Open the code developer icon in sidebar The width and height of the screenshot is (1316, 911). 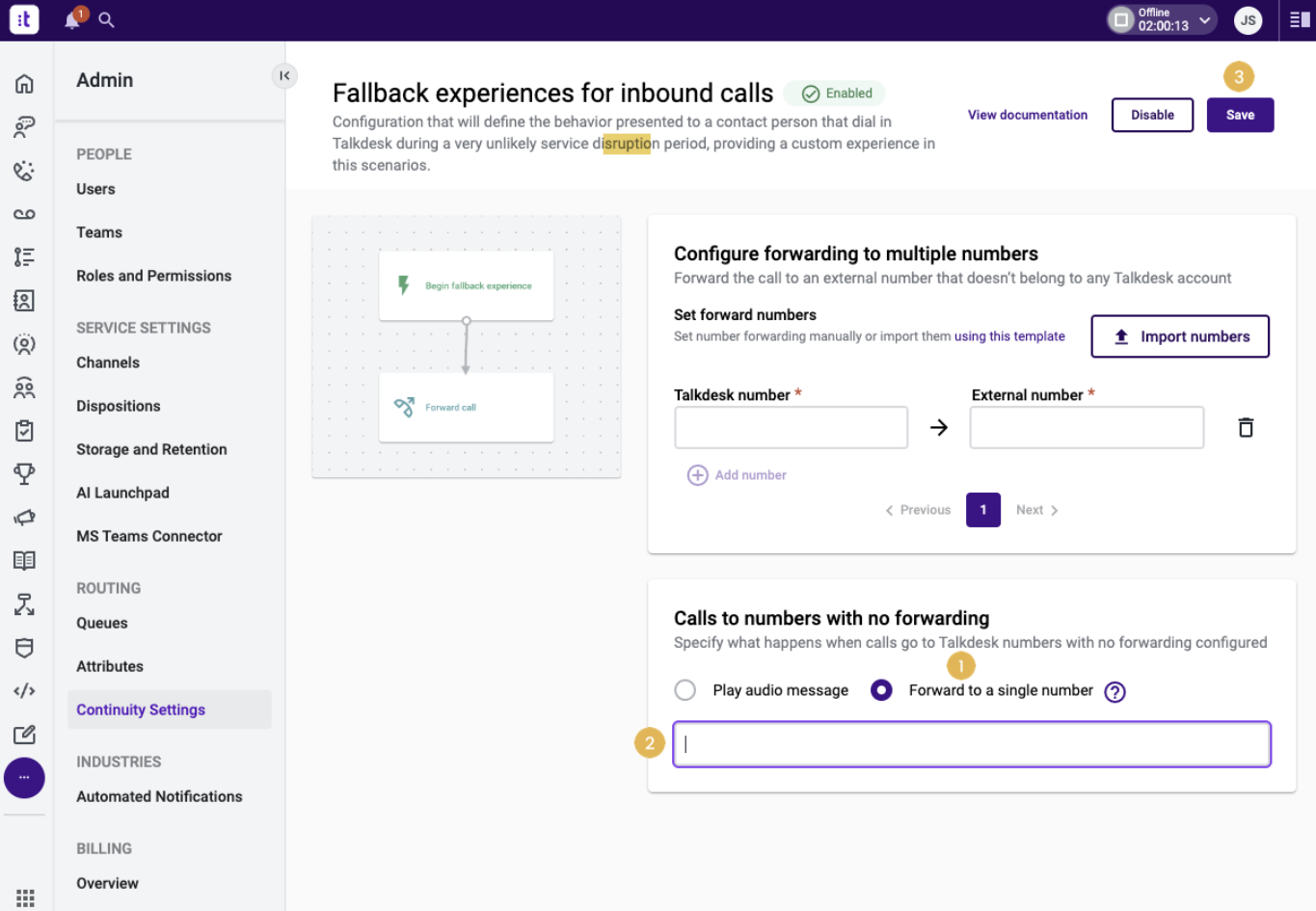pyautogui.click(x=24, y=690)
